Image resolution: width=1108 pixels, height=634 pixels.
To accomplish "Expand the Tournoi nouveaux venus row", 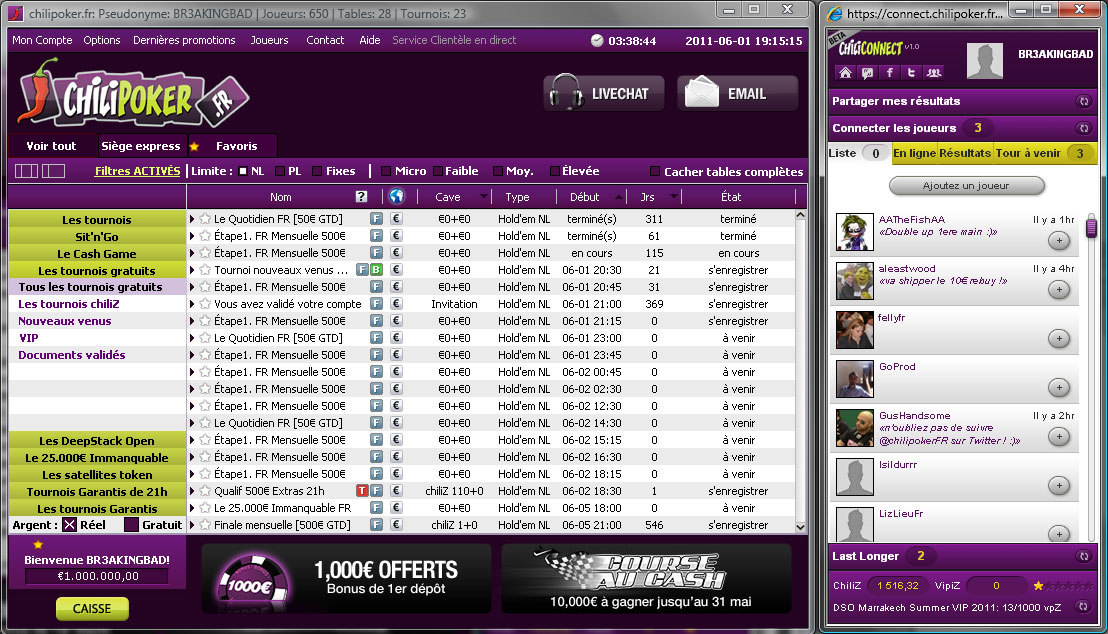I will click(192, 270).
